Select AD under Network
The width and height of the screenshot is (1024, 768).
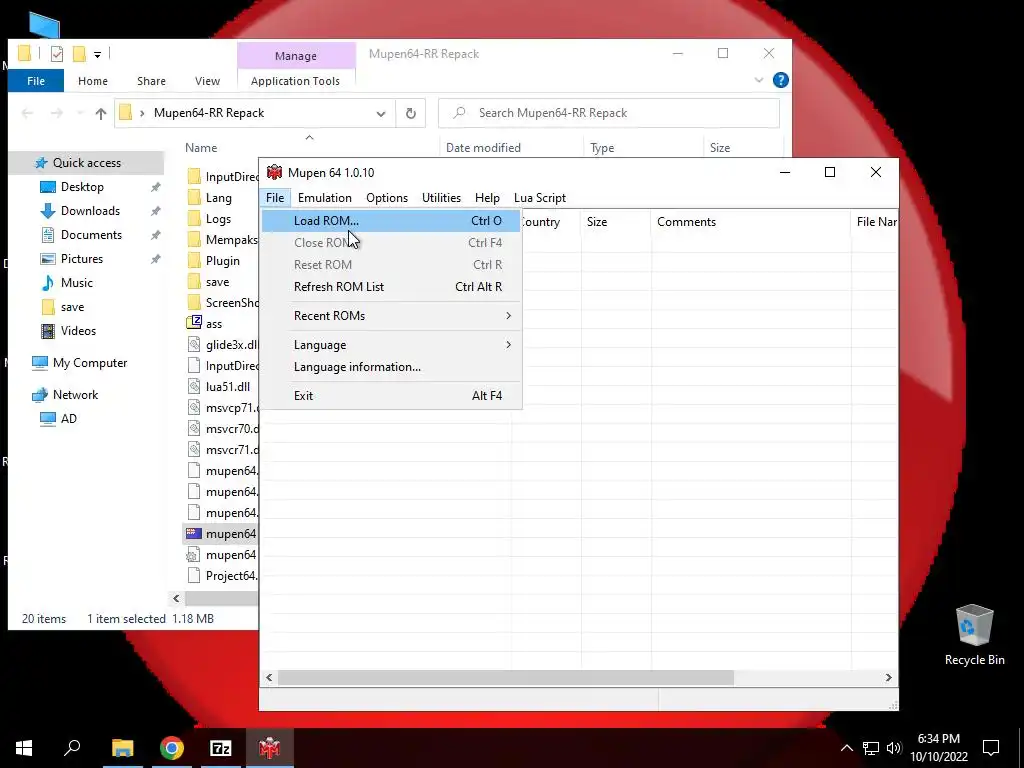click(69, 419)
